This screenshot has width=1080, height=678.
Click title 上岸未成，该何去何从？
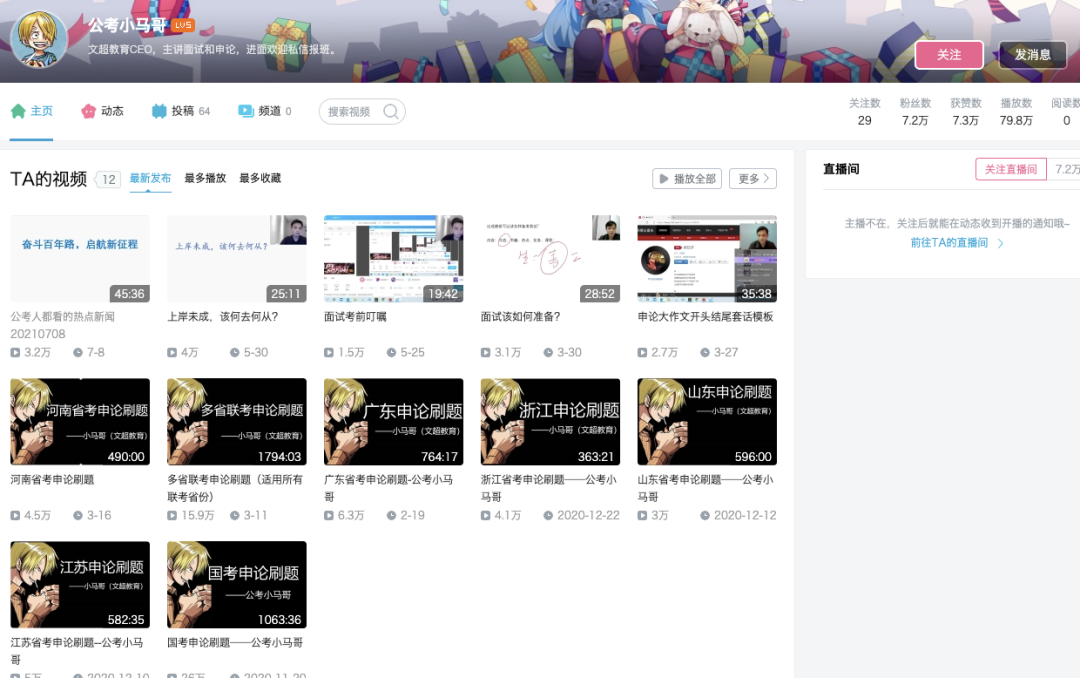click(x=222, y=317)
